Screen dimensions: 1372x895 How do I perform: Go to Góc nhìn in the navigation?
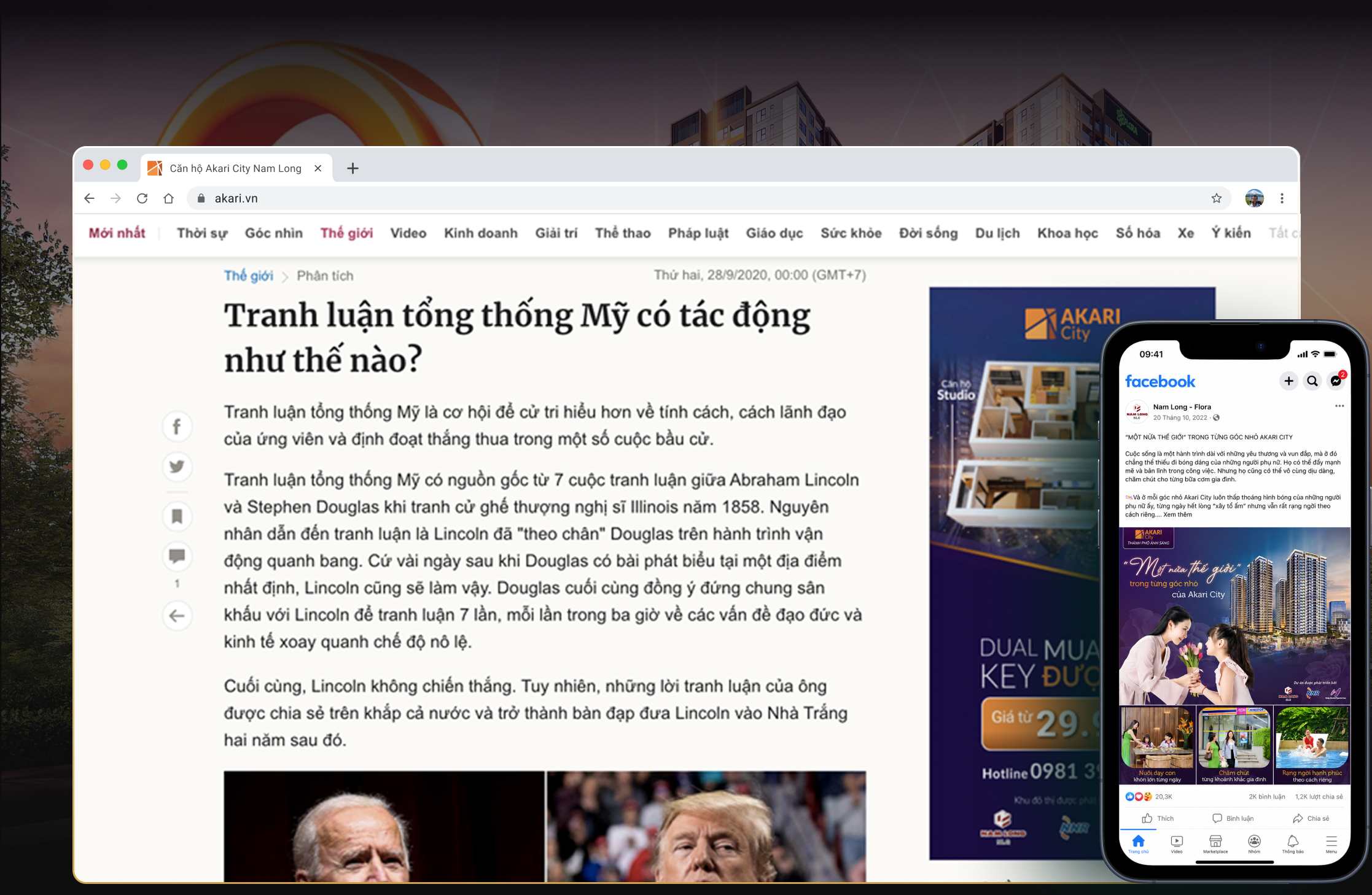point(274,233)
